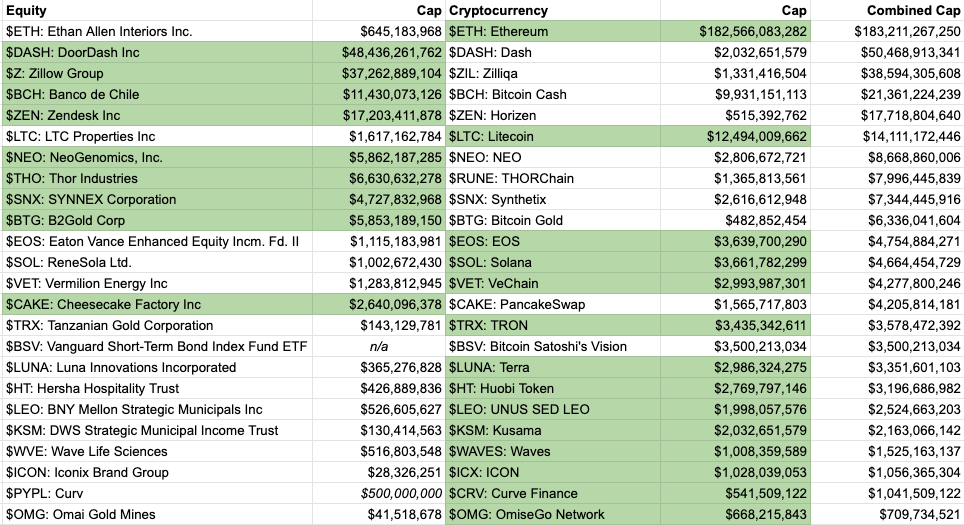Click the "Combined Cap" header cell
The width and height of the screenshot is (964, 525).
(887, 10)
